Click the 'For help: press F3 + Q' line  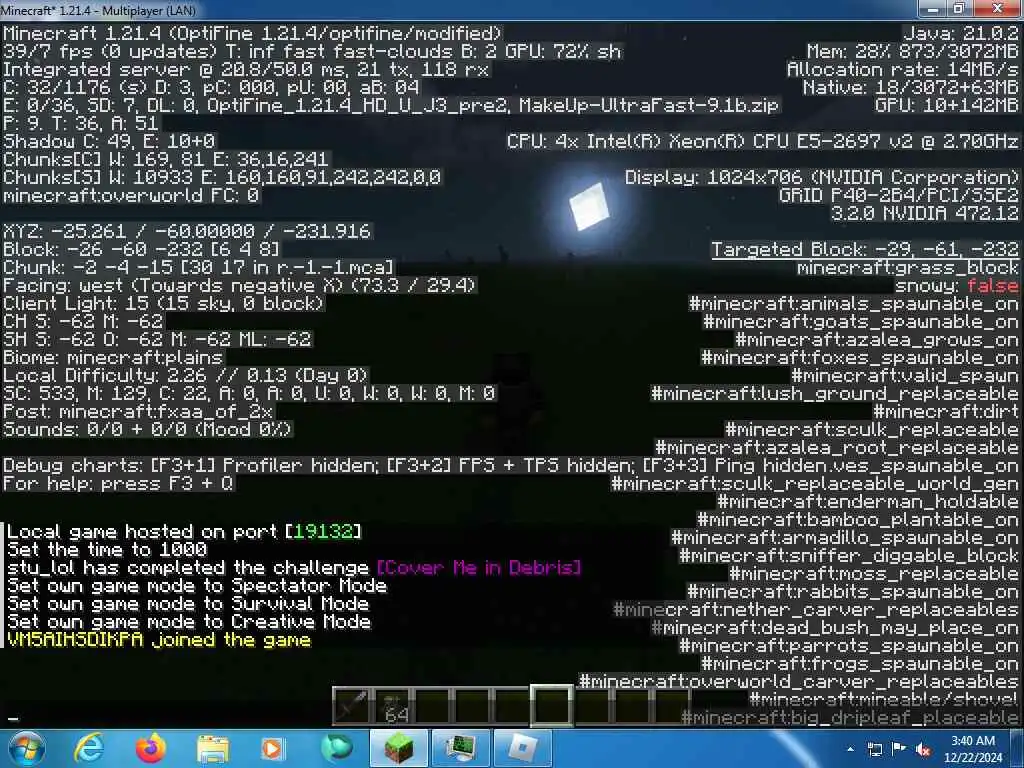pyautogui.click(x=118, y=484)
